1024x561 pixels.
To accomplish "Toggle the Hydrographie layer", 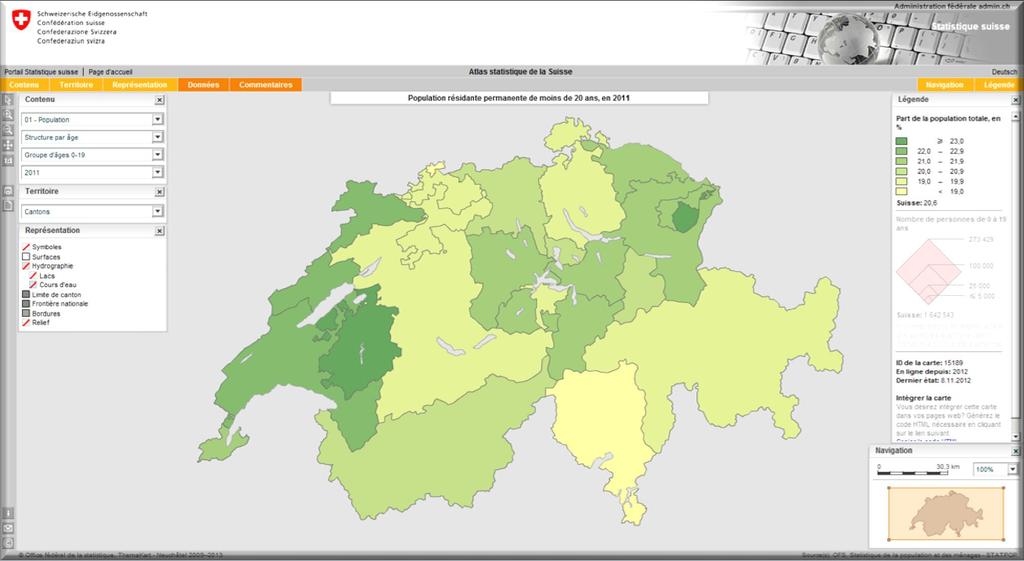I will 26,266.
